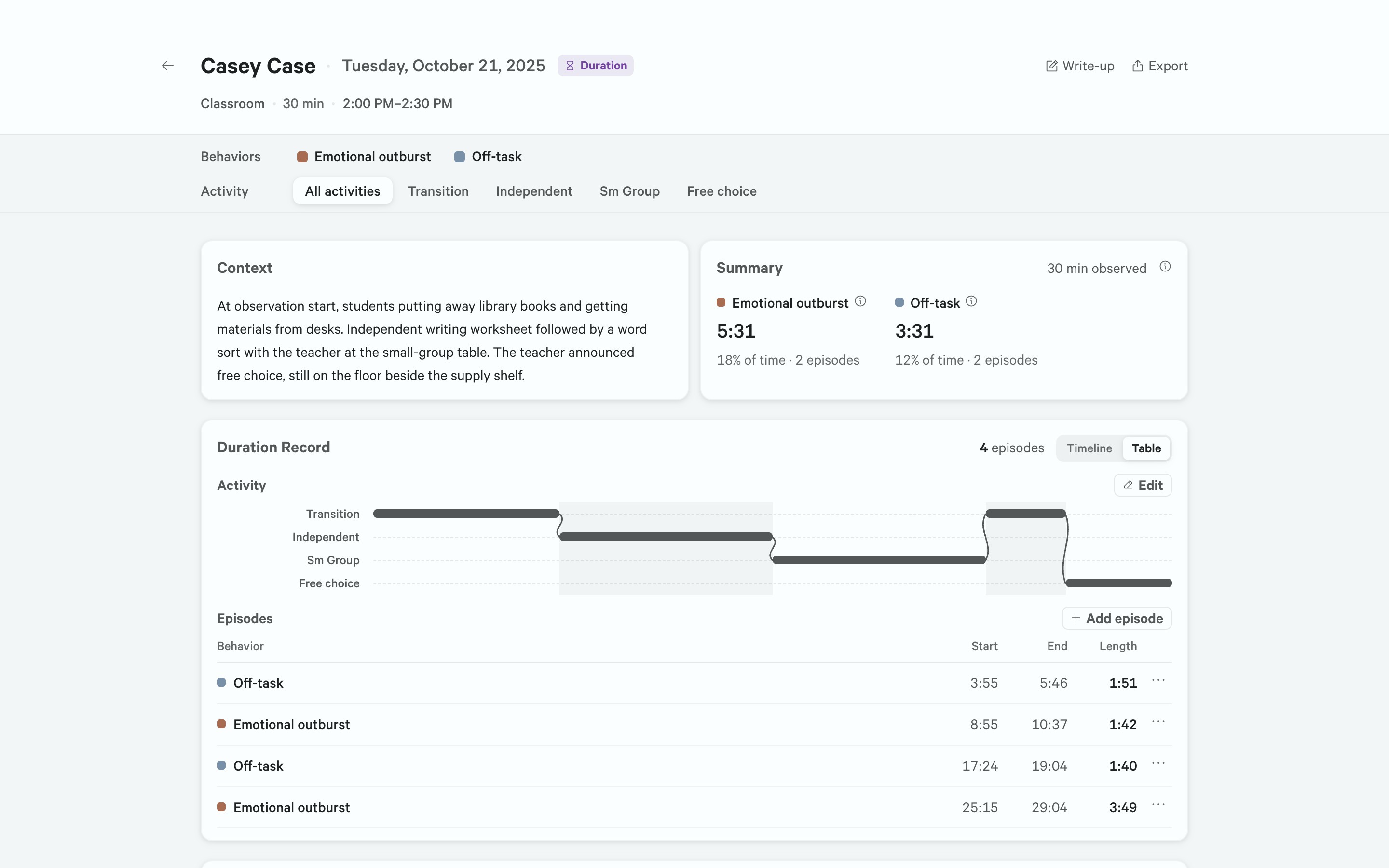
Task: Click the Free choice activity segment bar
Action: pos(1118,583)
